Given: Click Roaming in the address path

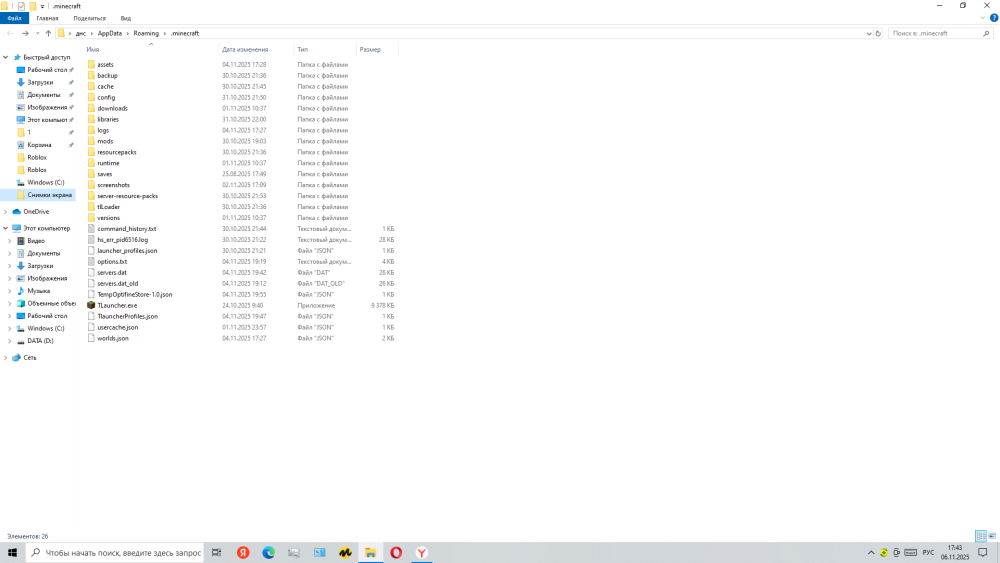Looking at the screenshot, I should coord(146,33).
